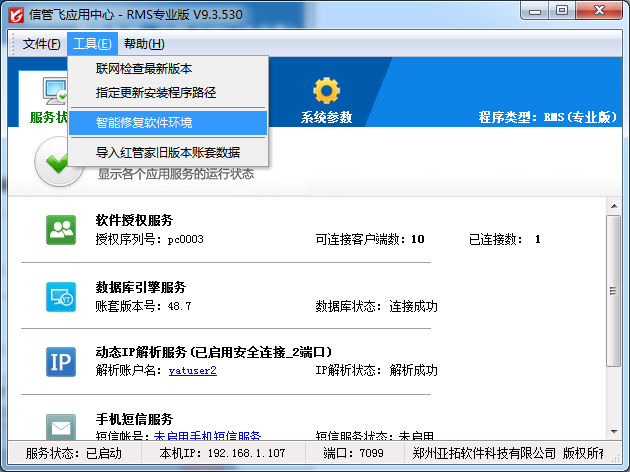Screen dimensions: 630x472
Task: Click the 系统参数 gear icon
Action: 326,91
